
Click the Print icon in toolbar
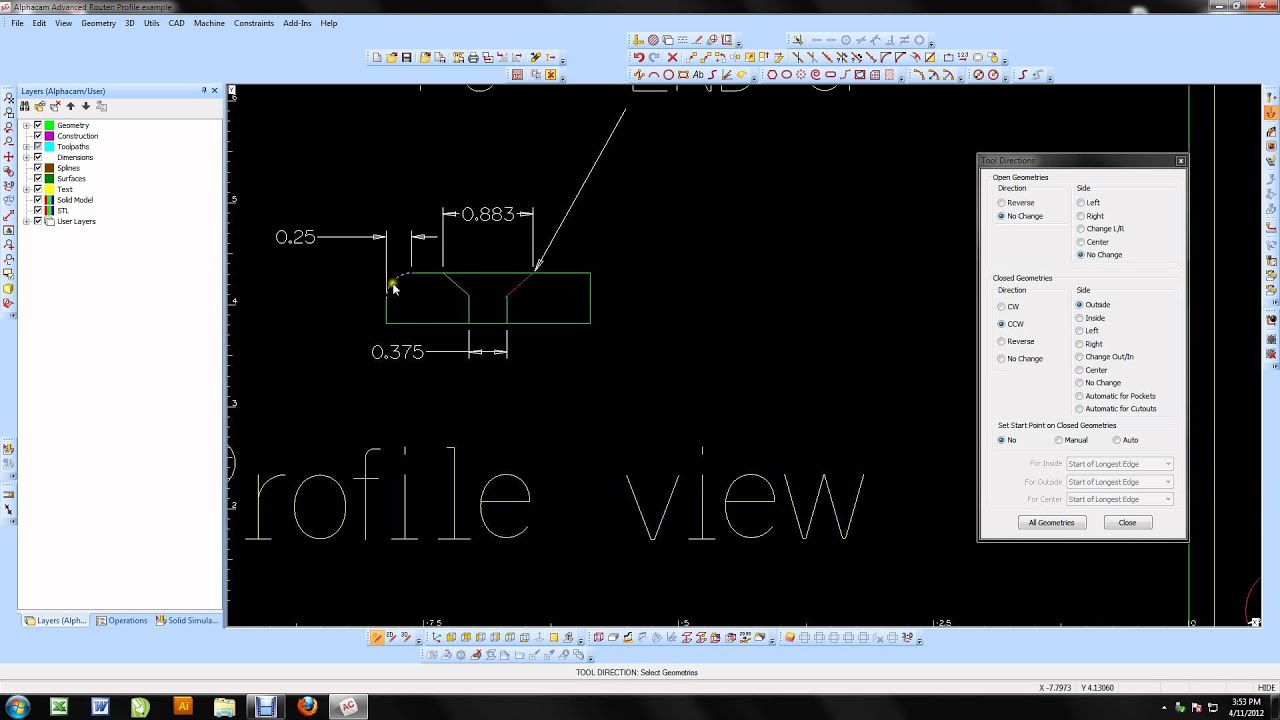click(473, 58)
